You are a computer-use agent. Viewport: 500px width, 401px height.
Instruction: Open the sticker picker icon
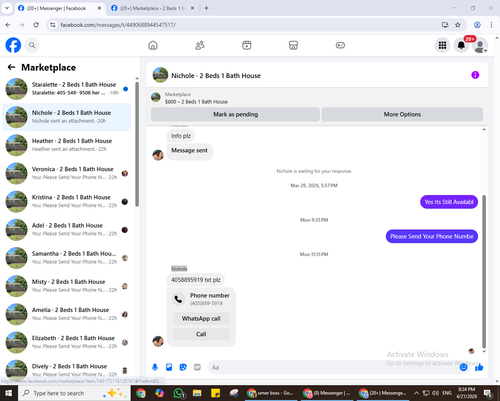pyautogui.click(x=183, y=367)
